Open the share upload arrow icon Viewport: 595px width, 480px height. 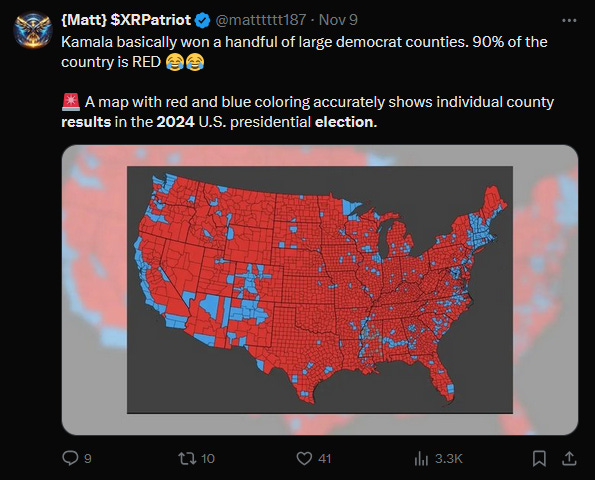(x=569, y=458)
